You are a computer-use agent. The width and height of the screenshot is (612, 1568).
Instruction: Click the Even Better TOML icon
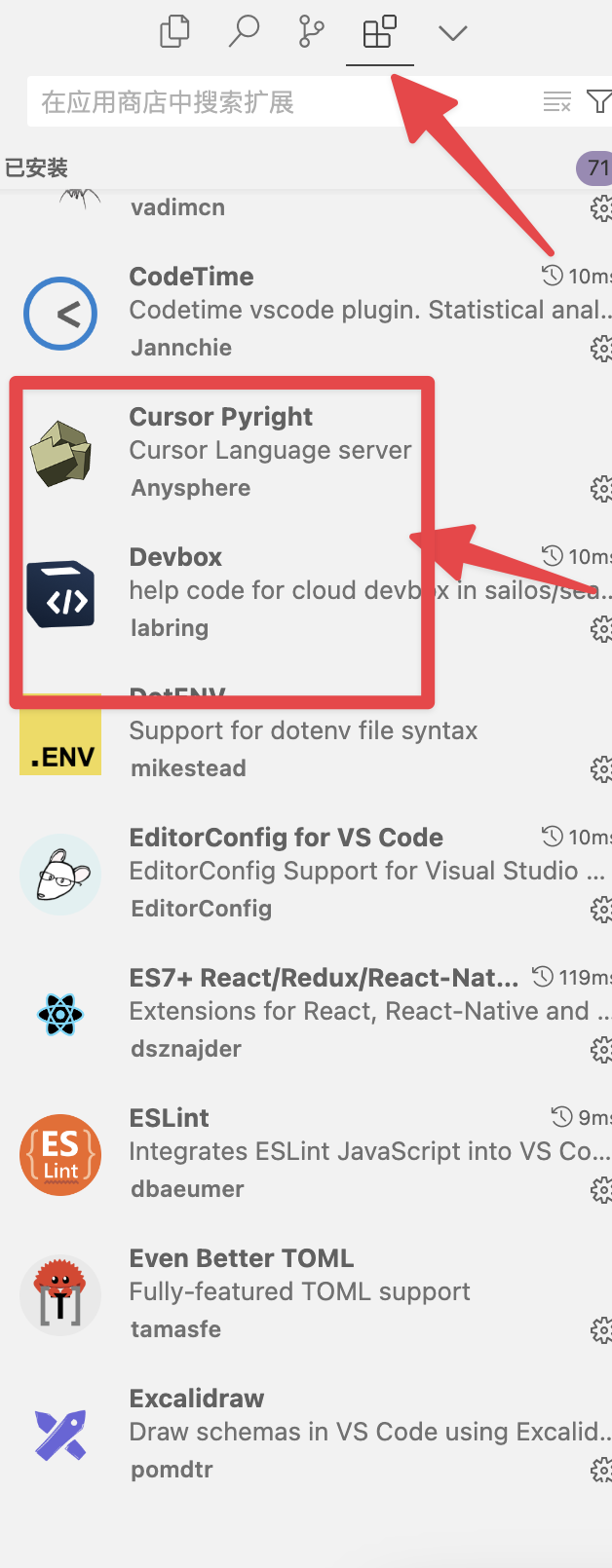(60, 1294)
